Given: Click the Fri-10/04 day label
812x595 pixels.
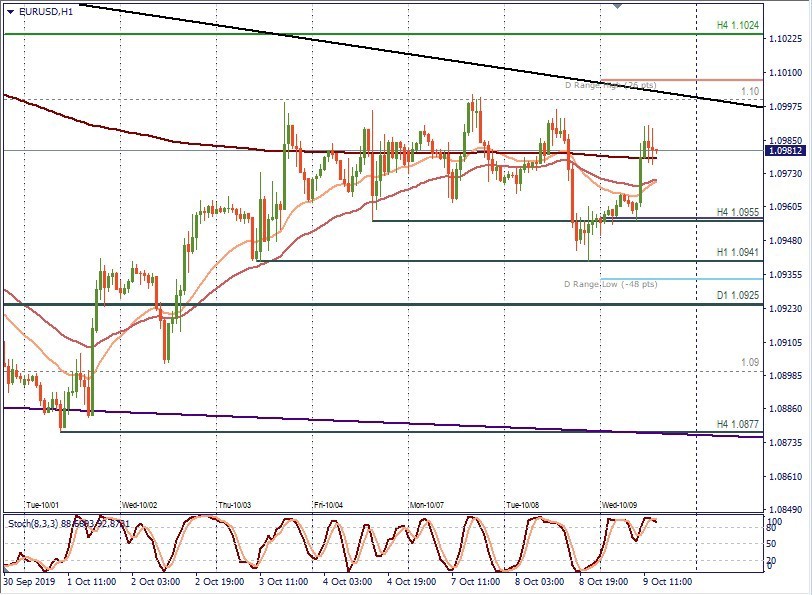Looking at the screenshot, I should [x=329, y=504].
